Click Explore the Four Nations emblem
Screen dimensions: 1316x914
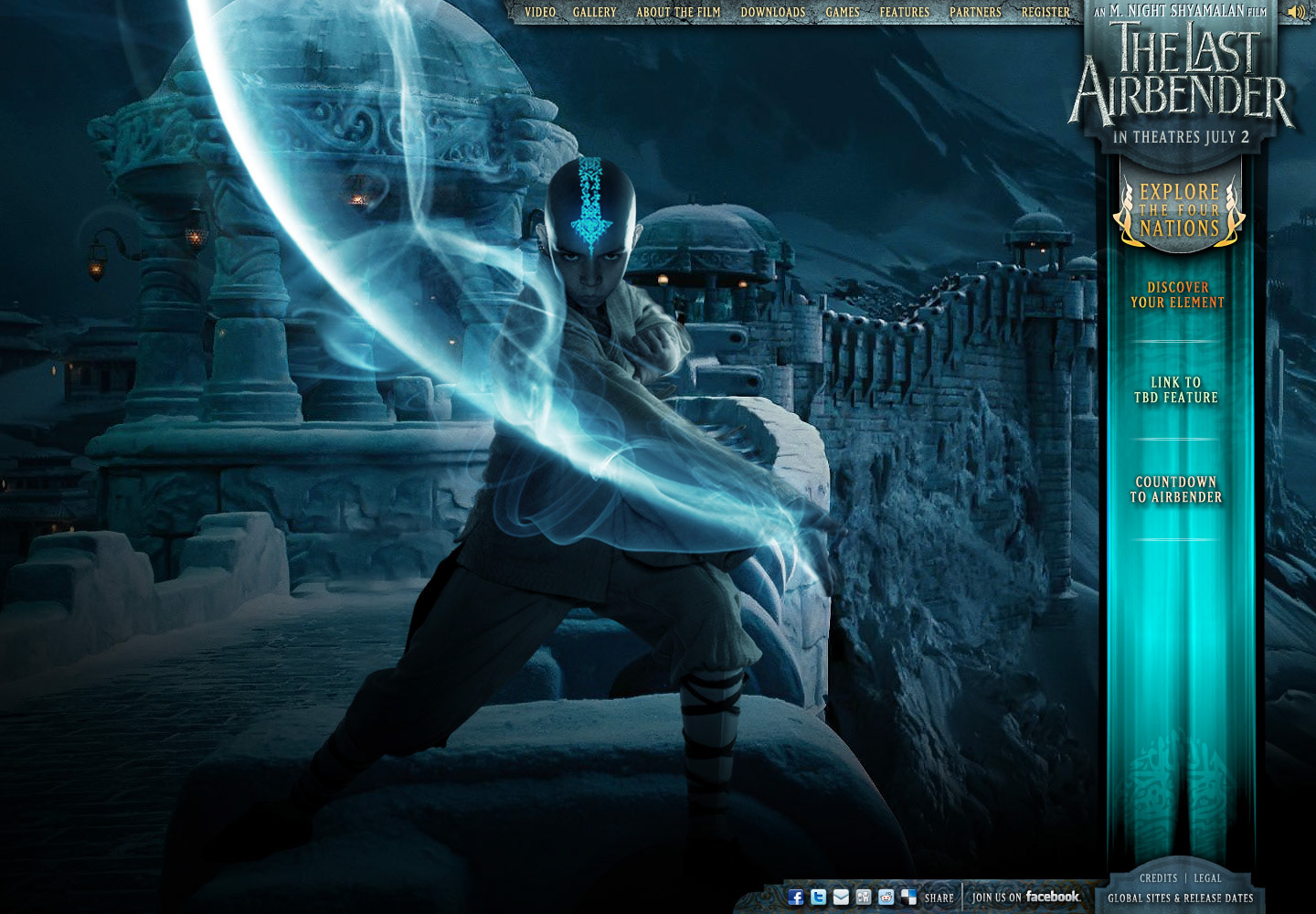pyautogui.click(x=1179, y=210)
